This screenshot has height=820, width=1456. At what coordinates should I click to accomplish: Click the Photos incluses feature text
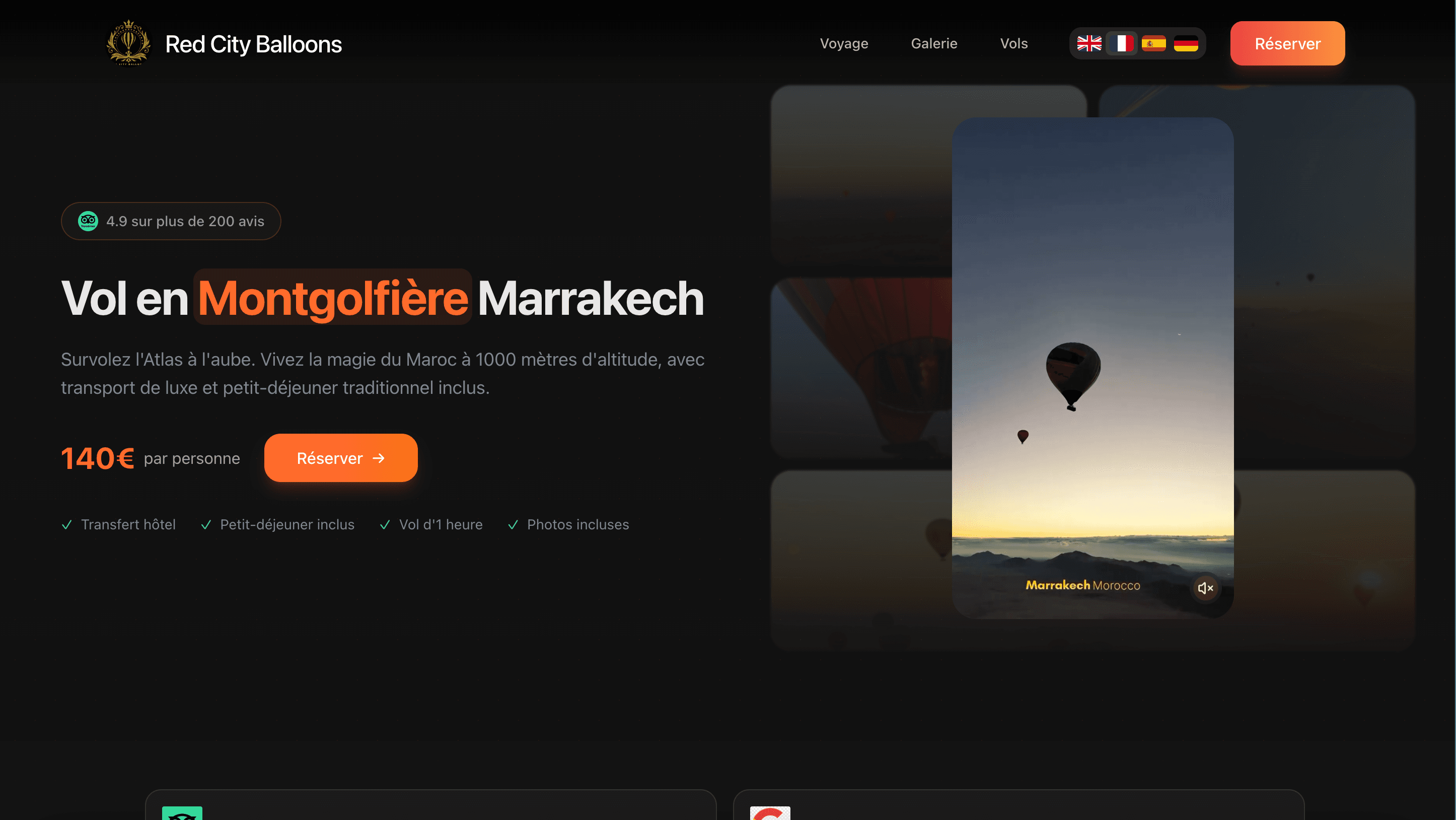click(x=577, y=525)
